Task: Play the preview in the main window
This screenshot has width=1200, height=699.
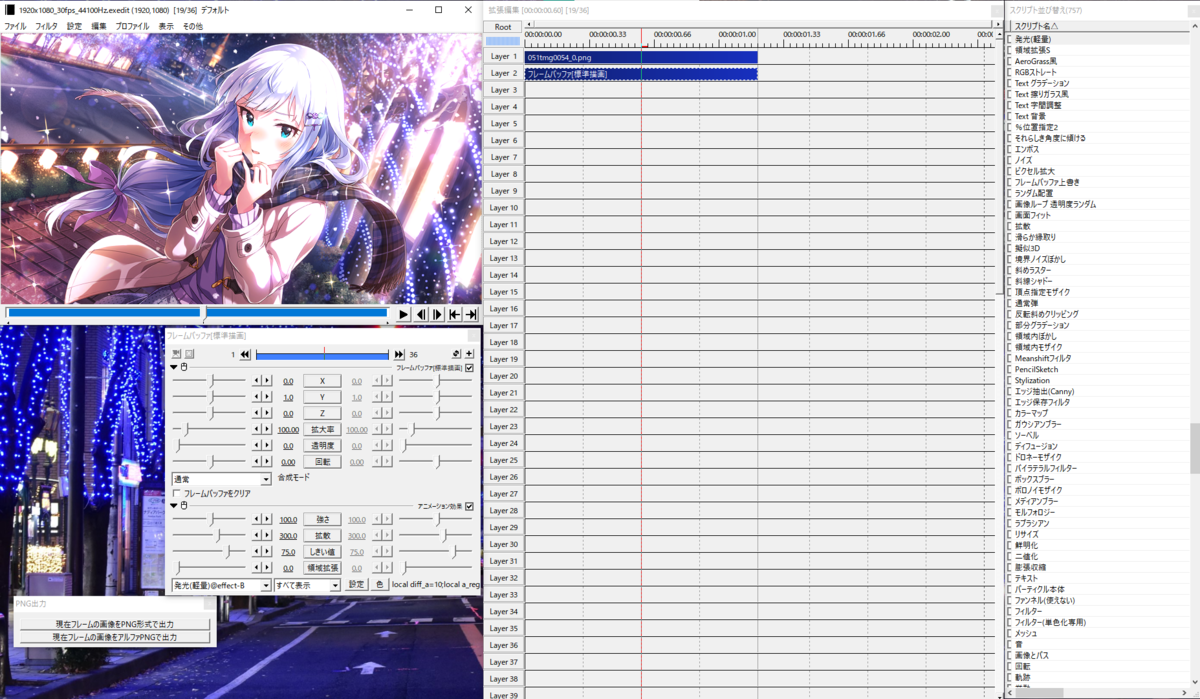Action: pyautogui.click(x=403, y=314)
